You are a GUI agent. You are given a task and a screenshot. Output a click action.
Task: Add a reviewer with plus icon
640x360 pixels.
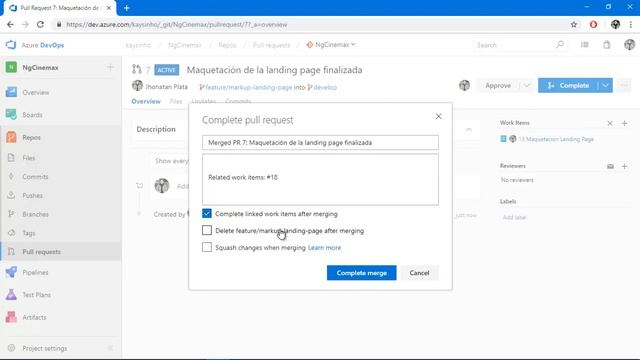click(624, 166)
